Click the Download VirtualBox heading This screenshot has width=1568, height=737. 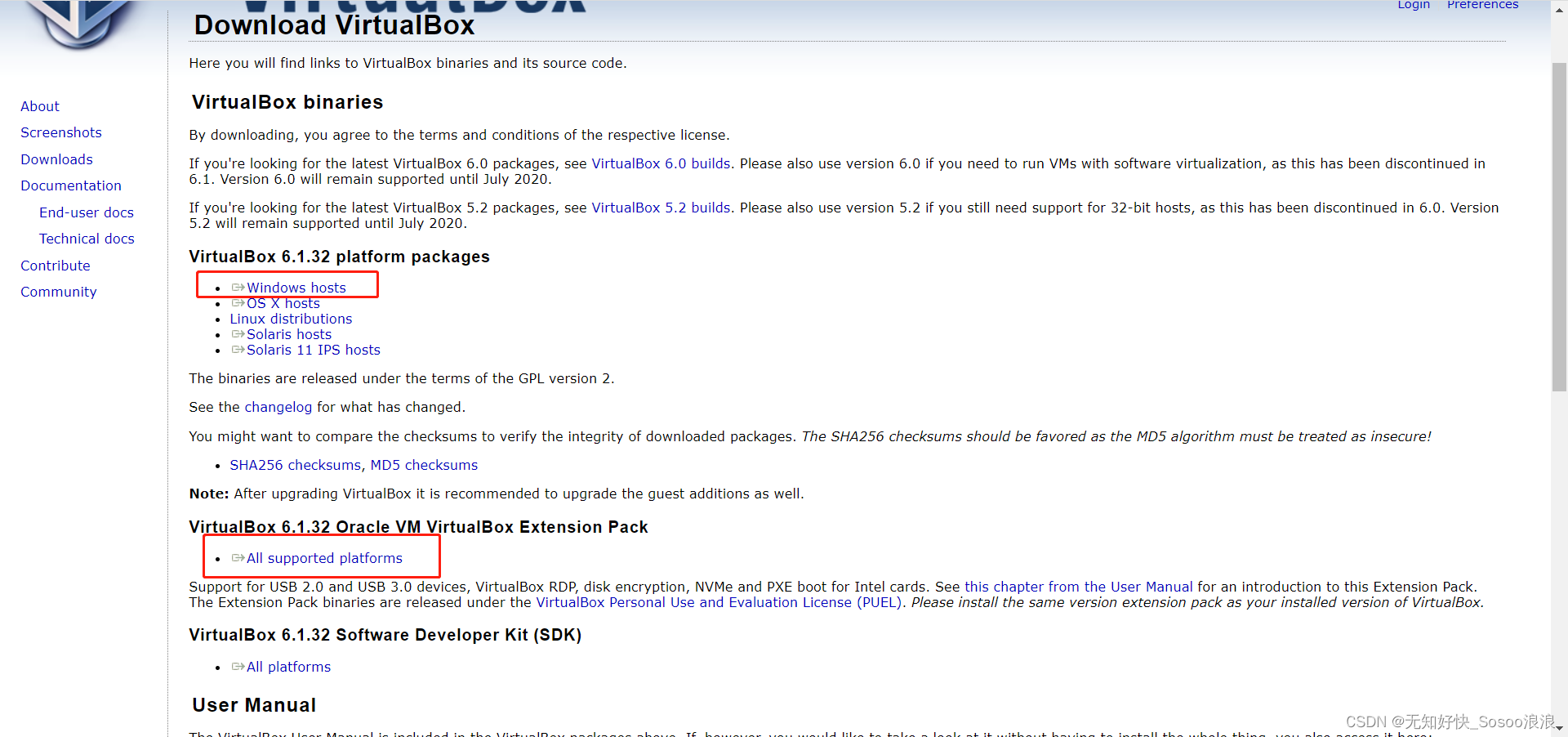tap(334, 25)
